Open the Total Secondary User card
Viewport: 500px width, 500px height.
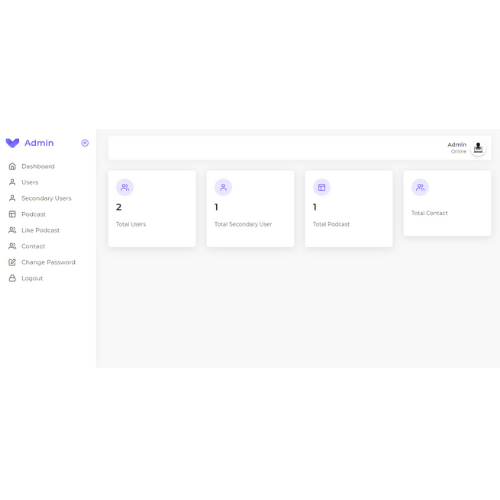click(x=250, y=209)
